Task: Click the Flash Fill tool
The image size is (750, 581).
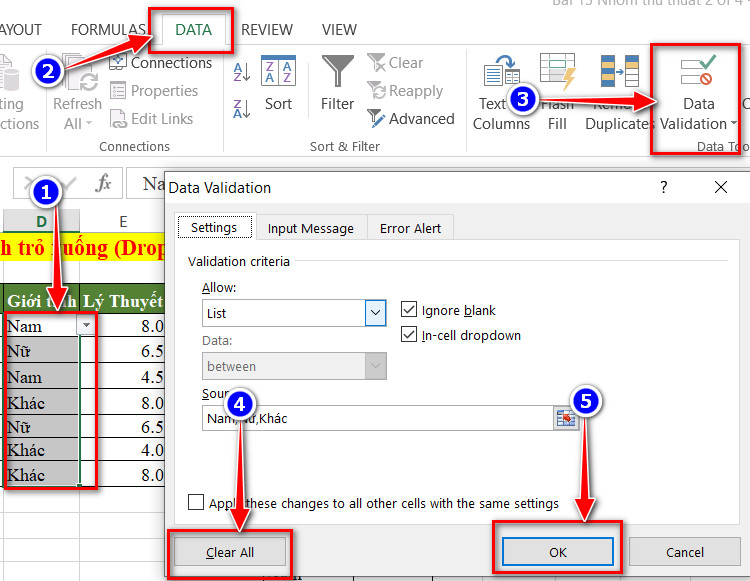Action: click(557, 93)
